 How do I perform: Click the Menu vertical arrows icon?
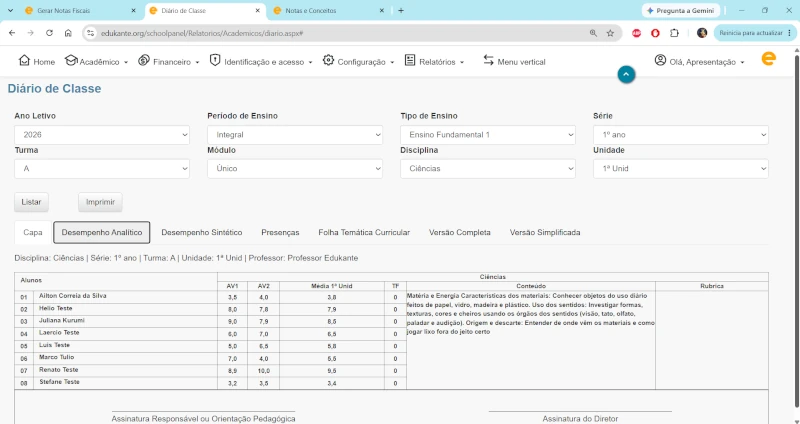tap(488, 60)
